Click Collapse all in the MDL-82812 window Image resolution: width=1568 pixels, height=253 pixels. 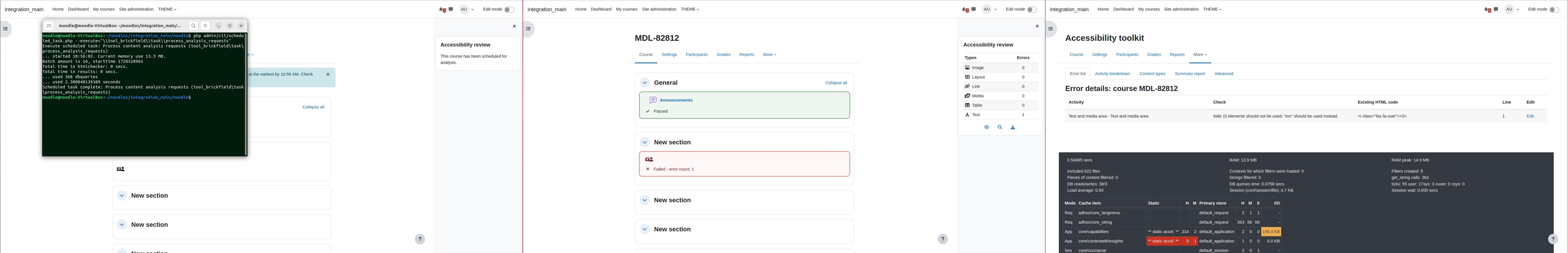click(836, 83)
